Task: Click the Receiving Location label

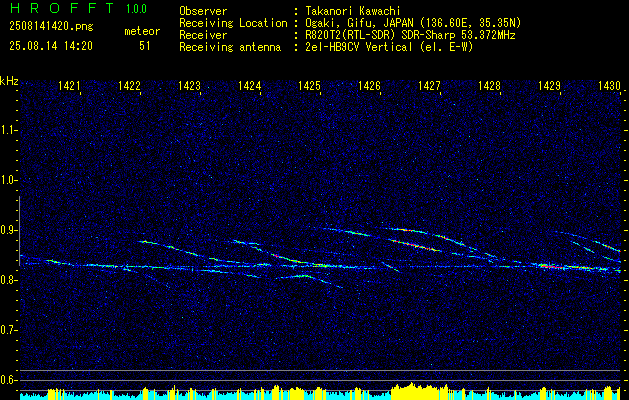Action: pos(233,23)
